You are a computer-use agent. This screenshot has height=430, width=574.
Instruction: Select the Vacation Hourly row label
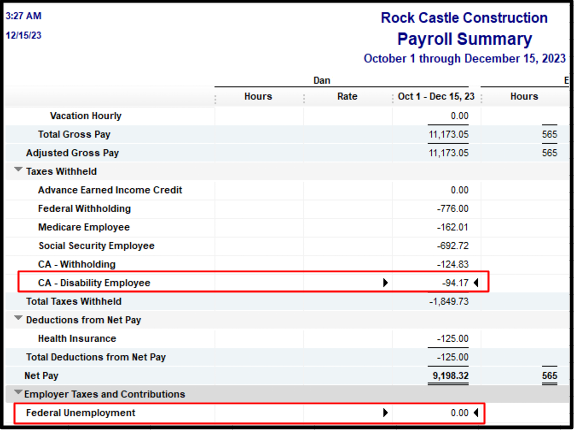click(86, 116)
